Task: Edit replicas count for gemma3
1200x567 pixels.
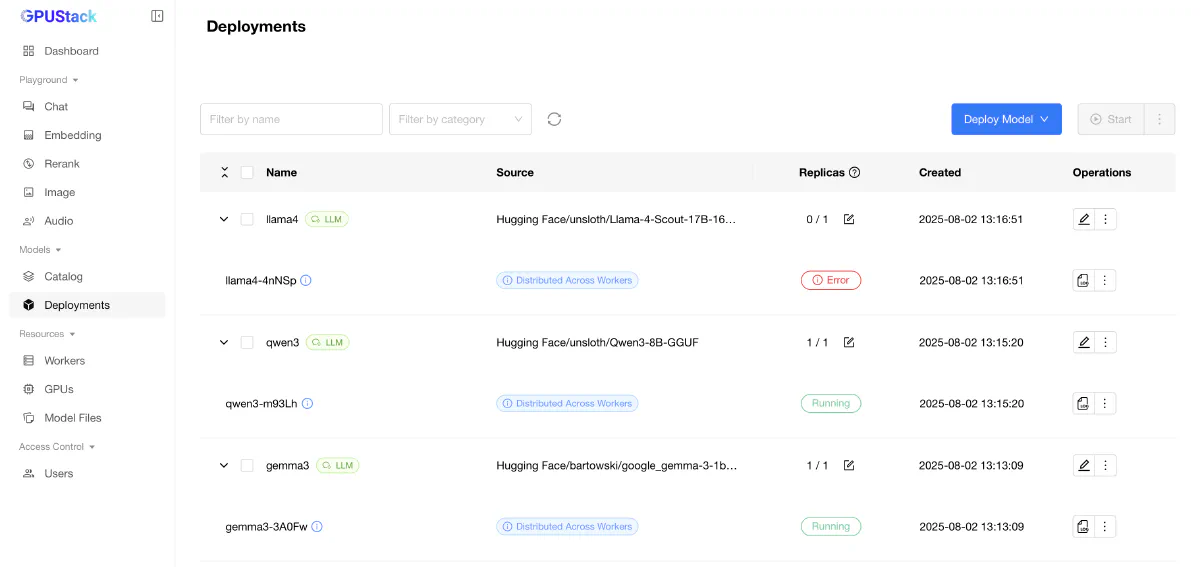Action: coord(849,465)
